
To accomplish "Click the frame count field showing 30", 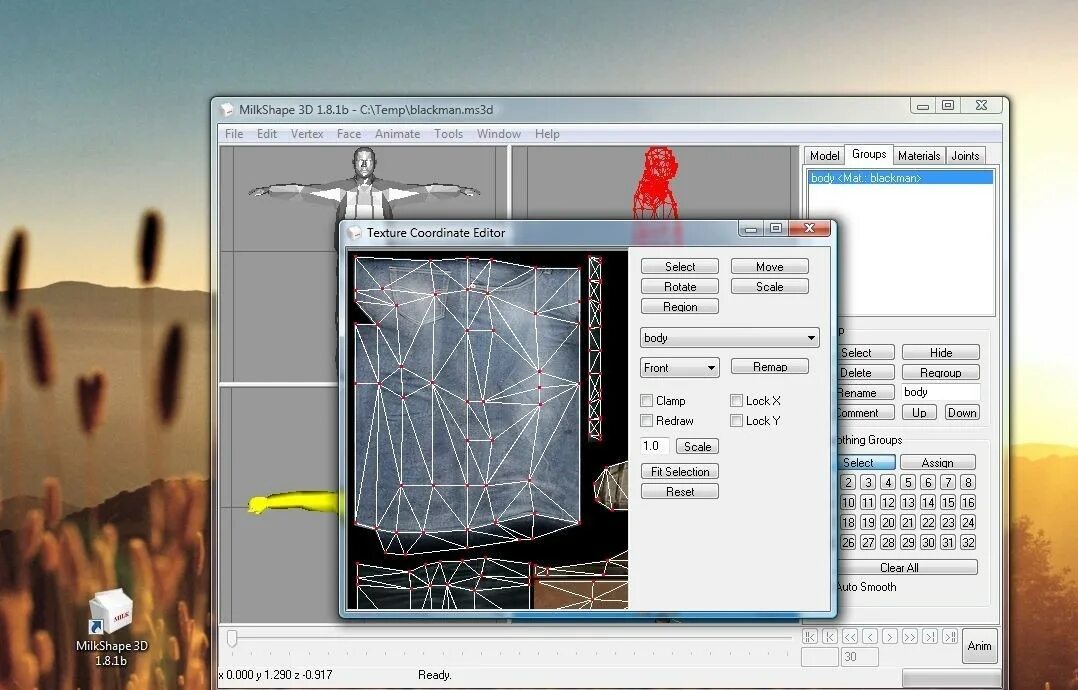I will pos(860,657).
